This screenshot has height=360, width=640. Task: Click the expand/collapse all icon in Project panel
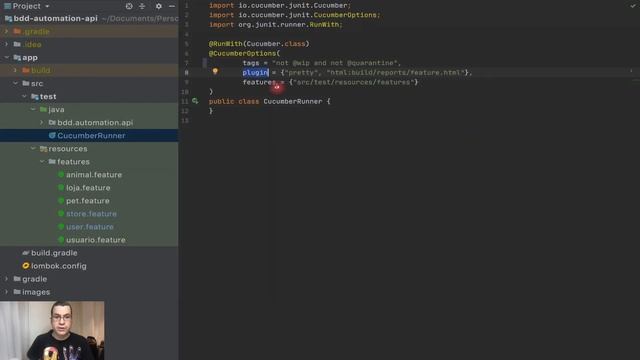point(142,6)
